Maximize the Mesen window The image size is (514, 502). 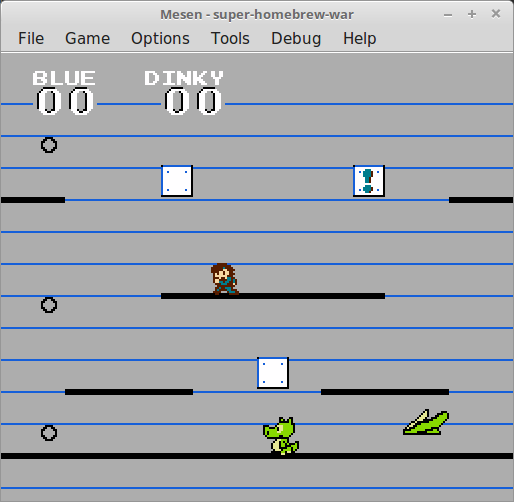click(472, 14)
